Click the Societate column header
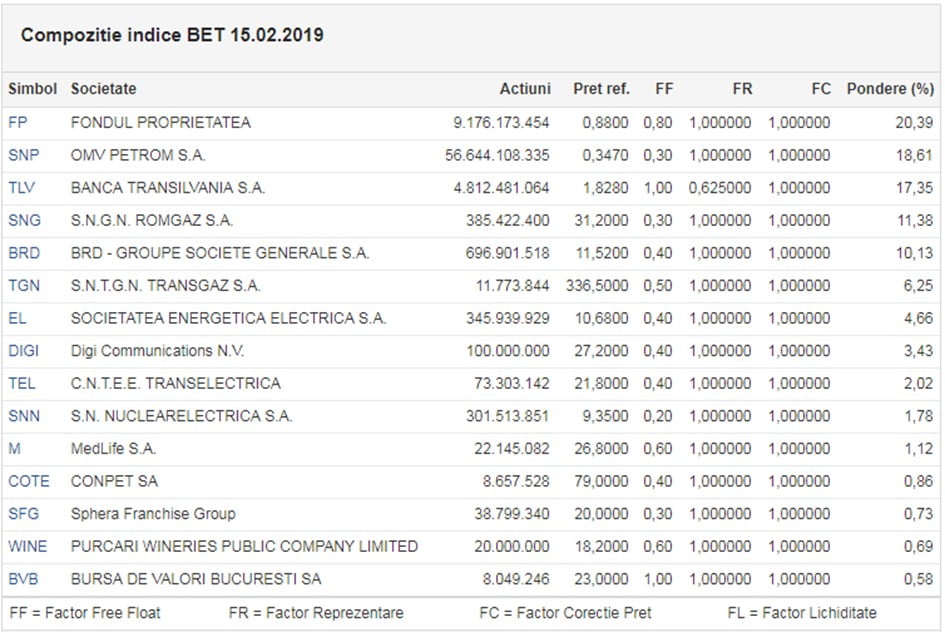This screenshot has height=632, width=945. click(104, 89)
